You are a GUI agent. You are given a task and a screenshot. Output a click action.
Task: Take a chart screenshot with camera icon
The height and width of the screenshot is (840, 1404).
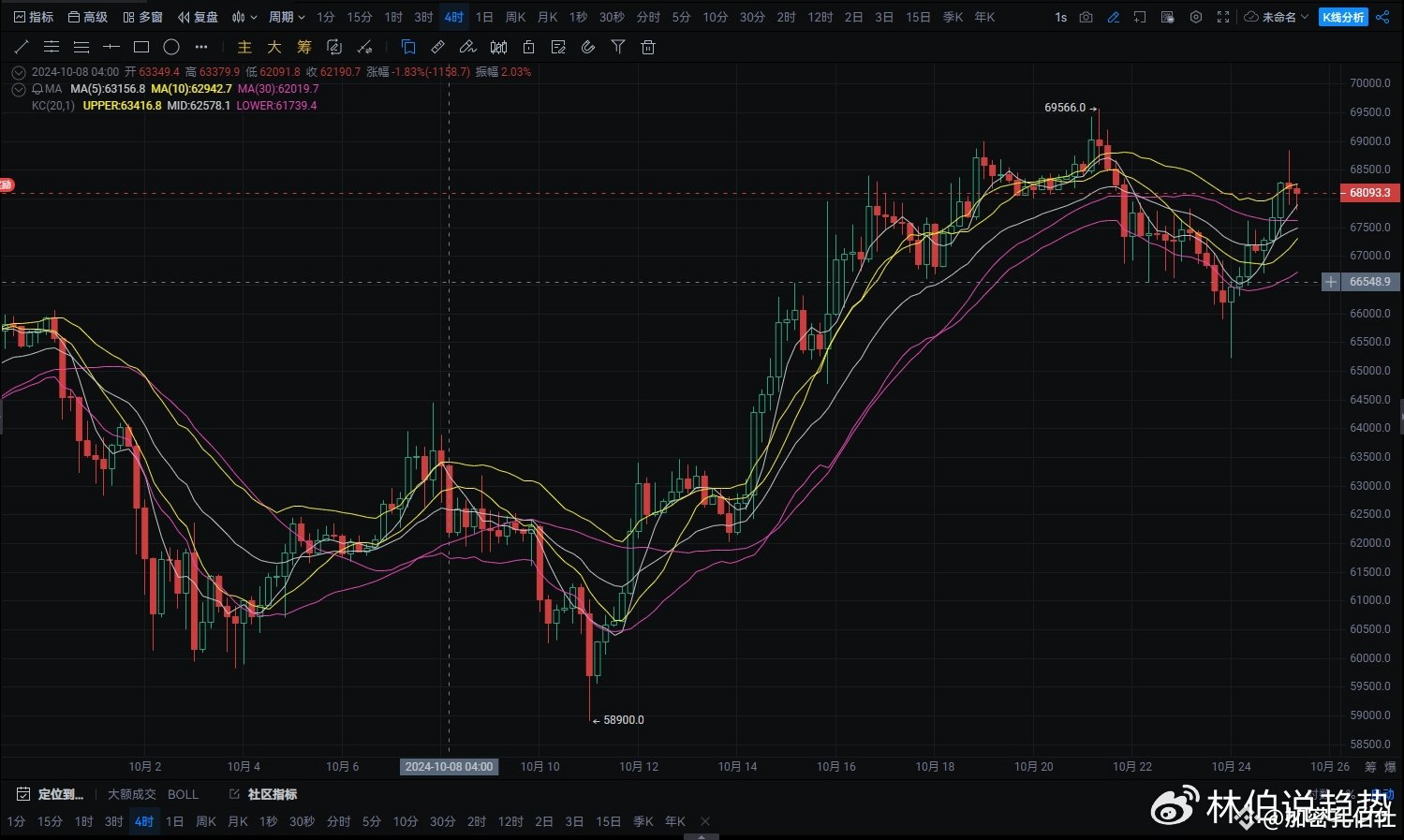(1086, 17)
